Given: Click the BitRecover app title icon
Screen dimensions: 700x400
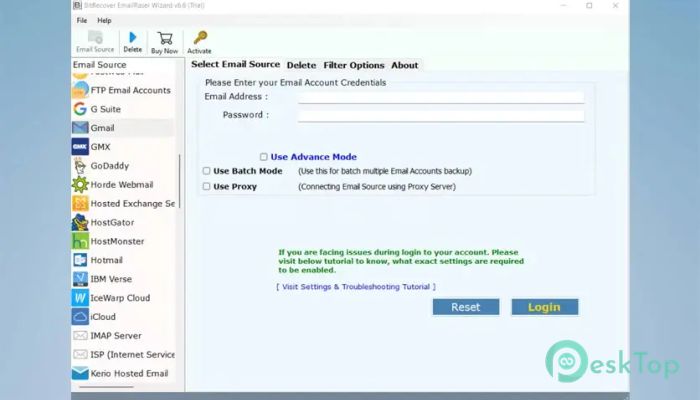Looking at the screenshot, I should tap(78, 5).
